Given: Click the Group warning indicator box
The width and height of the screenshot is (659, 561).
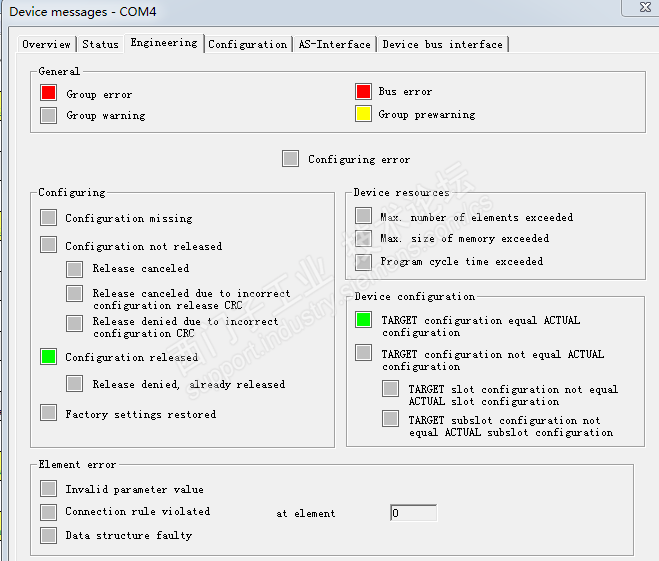Looking at the screenshot, I should (x=48, y=115).
